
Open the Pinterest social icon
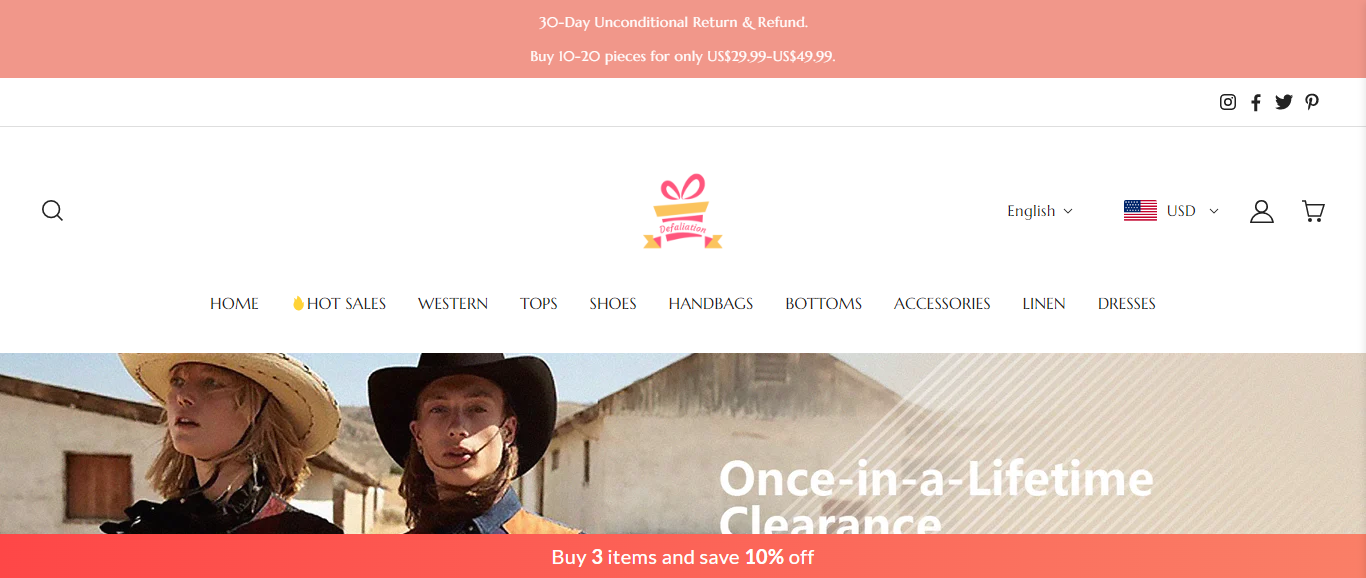click(1312, 102)
